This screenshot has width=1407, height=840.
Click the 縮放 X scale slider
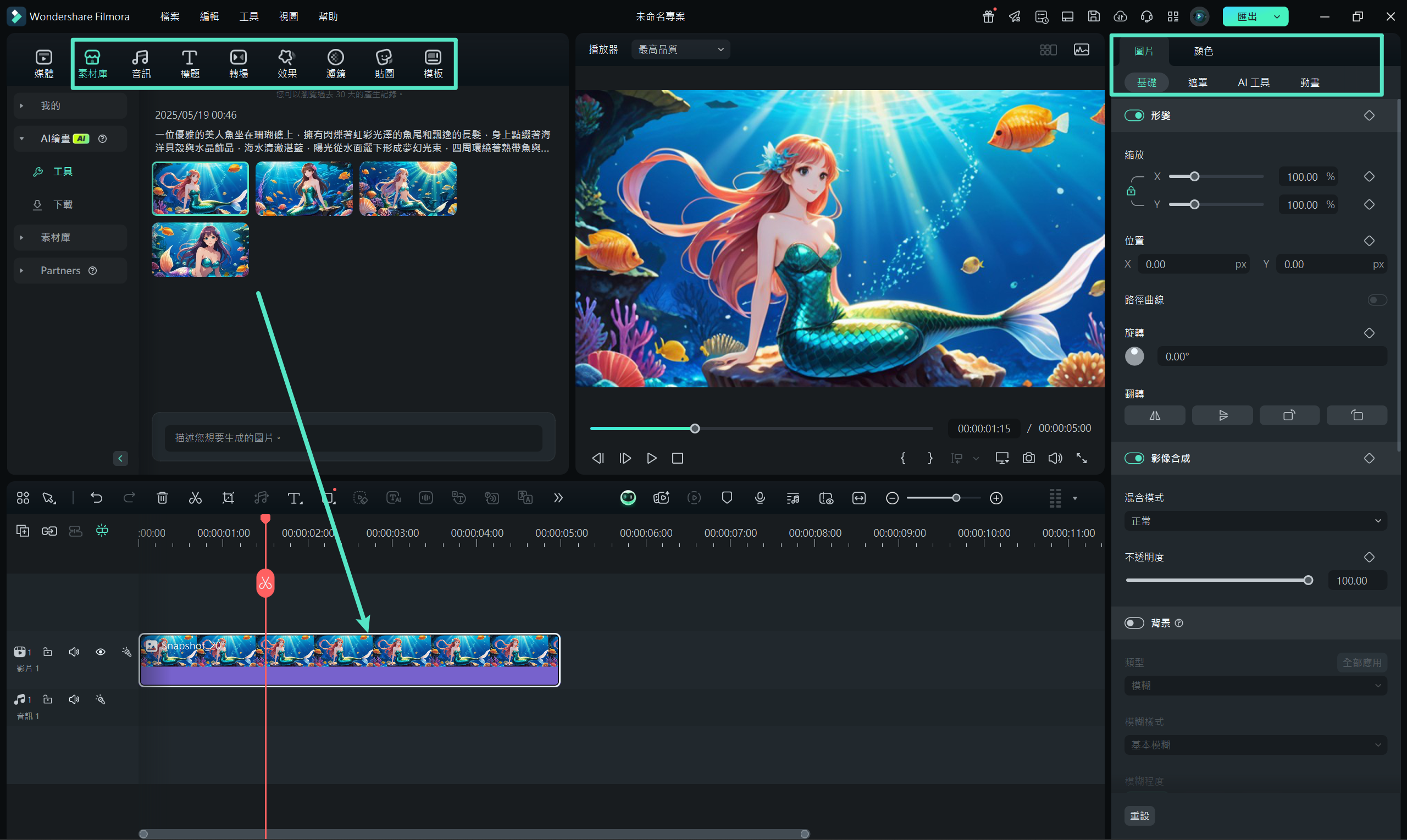(1216, 176)
